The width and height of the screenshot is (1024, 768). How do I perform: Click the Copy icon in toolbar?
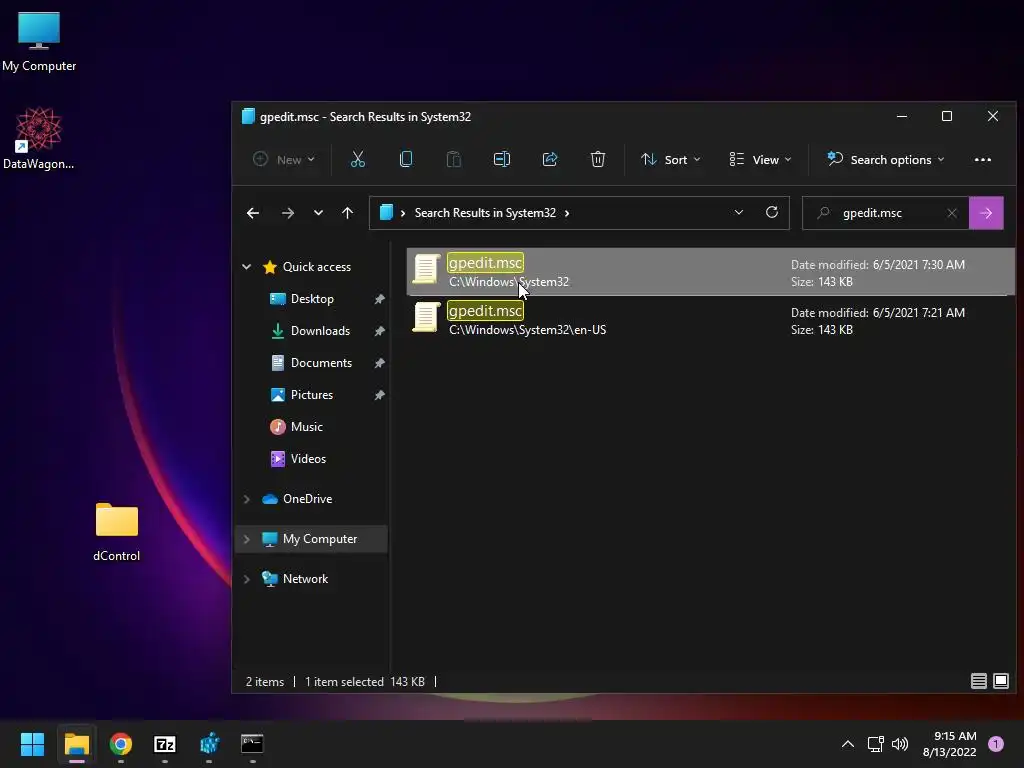pos(406,159)
